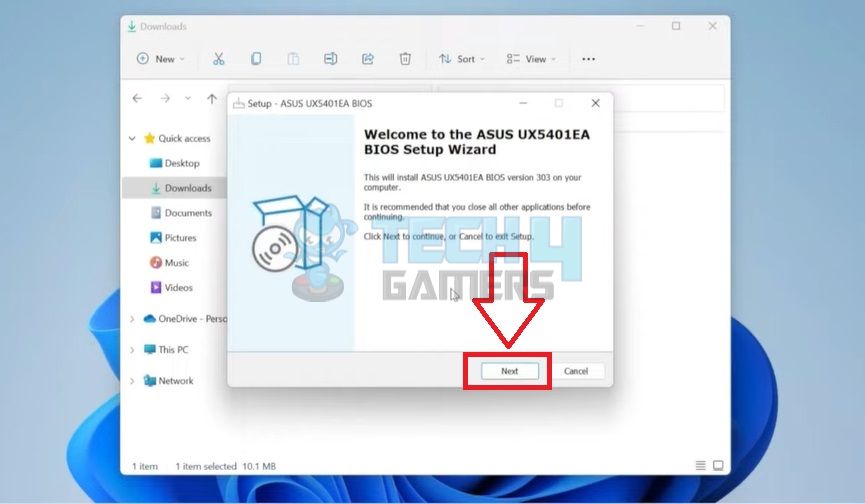Go back with the left arrow in File Explorer
The width and height of the screenshot is (865, 504).
coord(137,99)
